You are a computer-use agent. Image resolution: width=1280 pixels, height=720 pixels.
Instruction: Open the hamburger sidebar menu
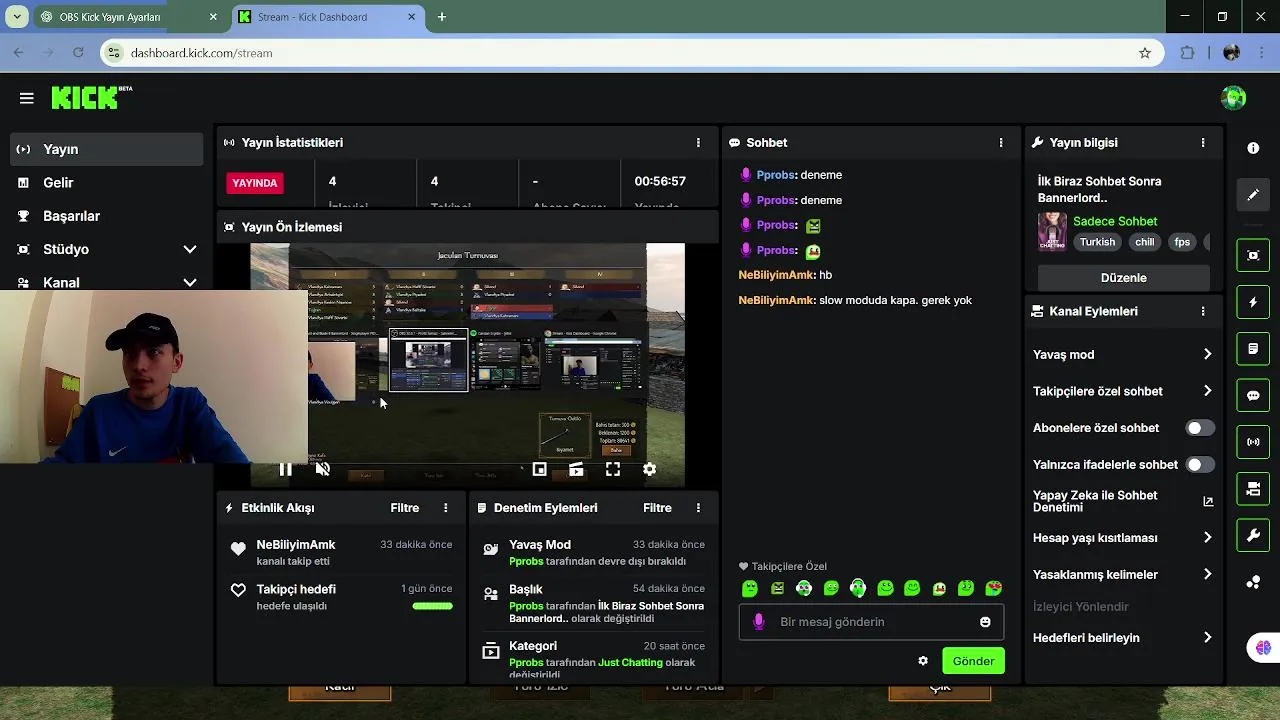click(x=27, y=98)
